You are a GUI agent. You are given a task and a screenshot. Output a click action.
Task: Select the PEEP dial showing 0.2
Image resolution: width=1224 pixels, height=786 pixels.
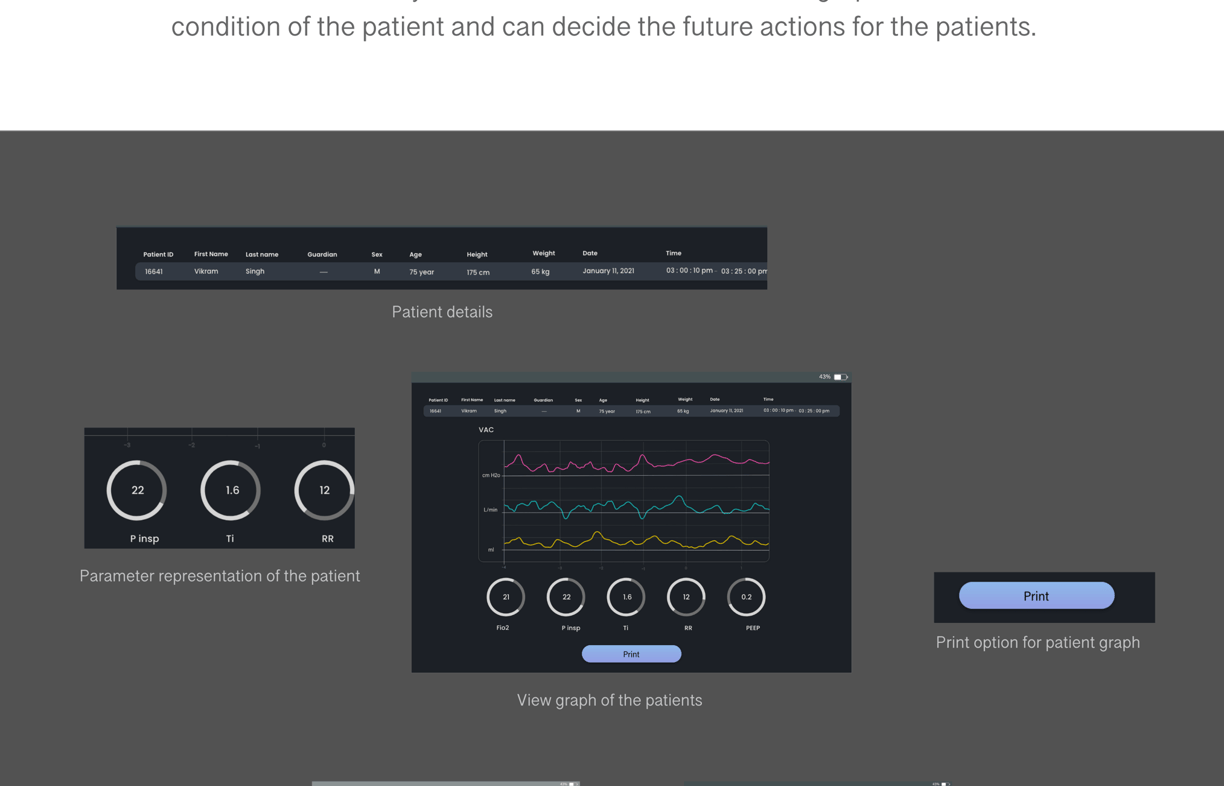[x=746, y=597]
